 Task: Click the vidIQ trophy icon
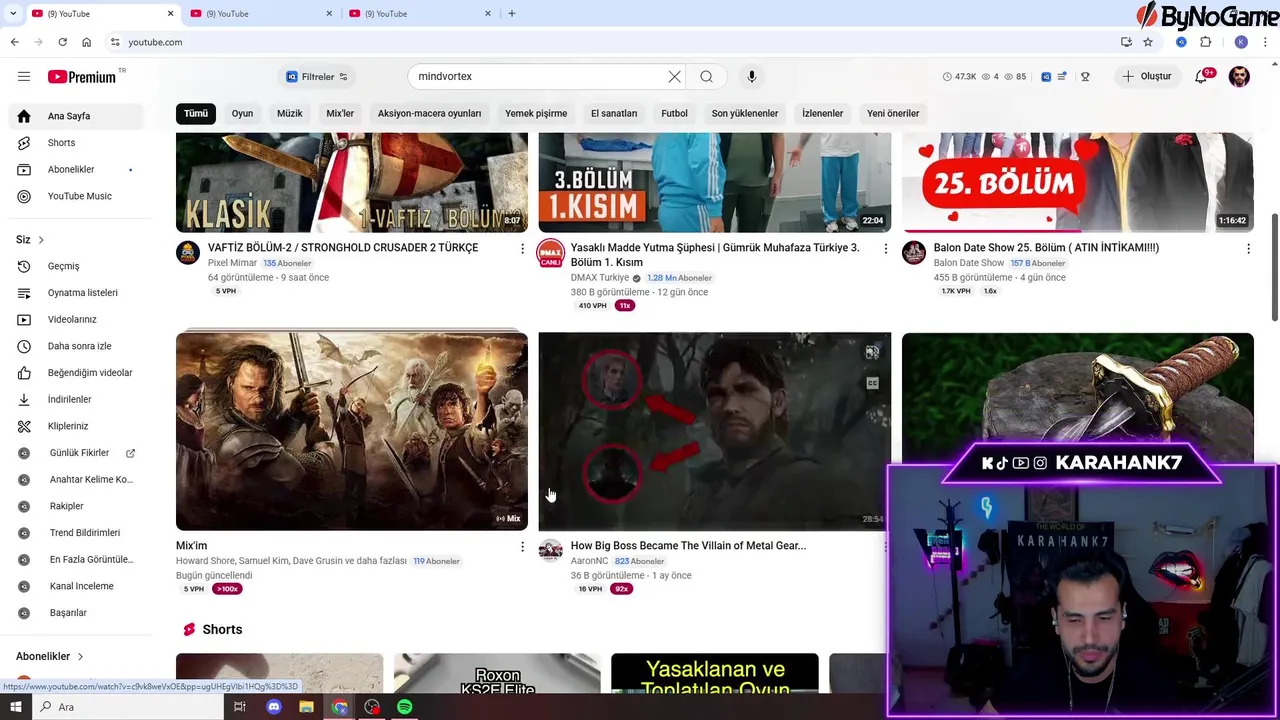pos(1085,77)
